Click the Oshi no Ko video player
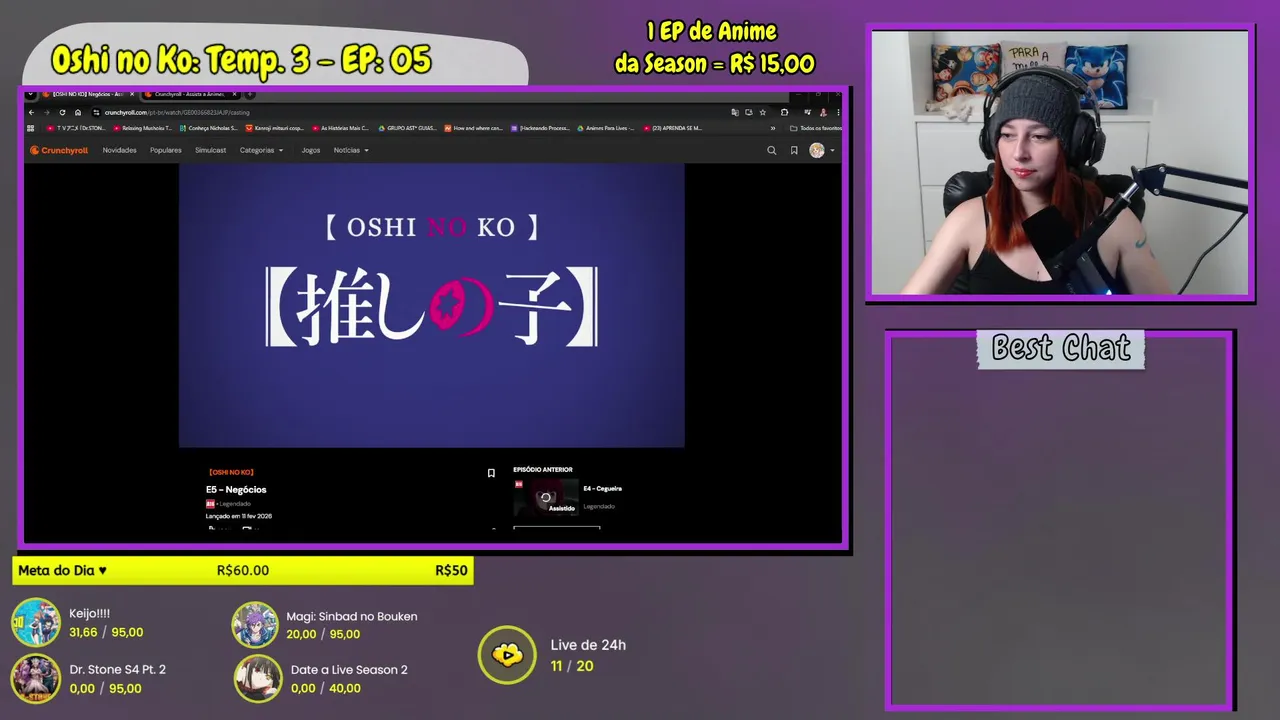Image resolution: width=1280 pixels, height=720 pixels. click(x=431, y=305)
